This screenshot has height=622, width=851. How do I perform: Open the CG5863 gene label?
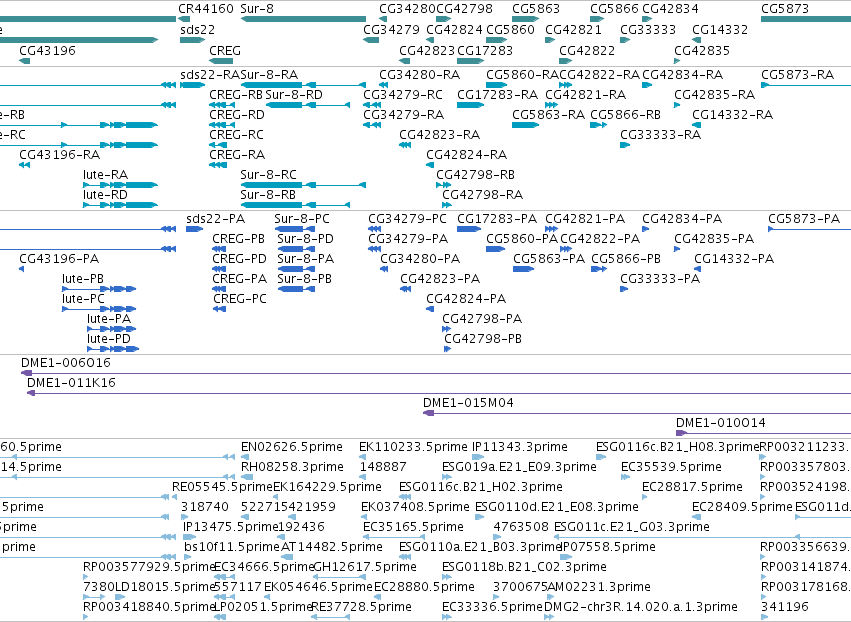536,9
